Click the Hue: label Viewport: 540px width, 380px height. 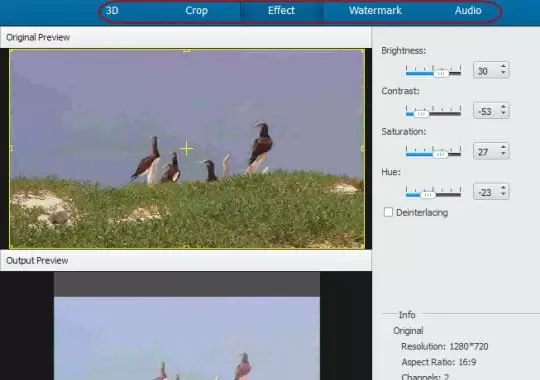pos(391,172)
